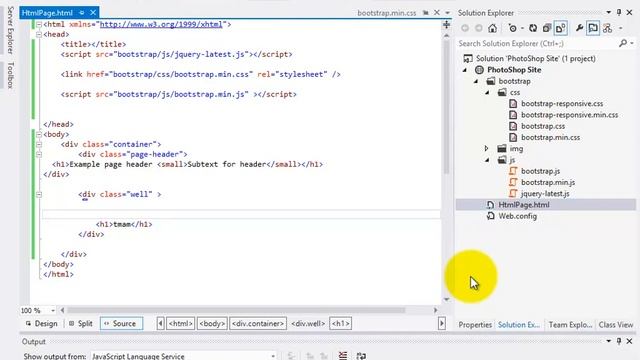640x360 pixels.
Task: Click the <h1> tag navigator button
Action: tap(340, 324)
